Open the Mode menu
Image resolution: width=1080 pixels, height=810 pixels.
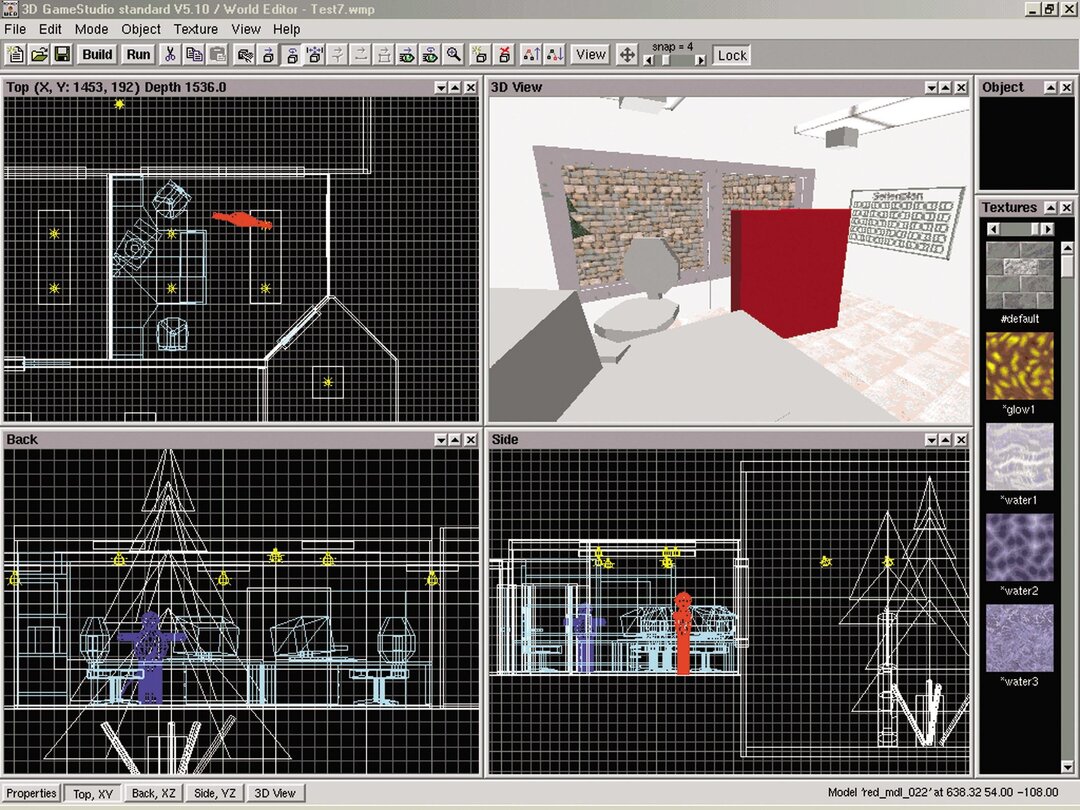[x=92, y=30]
